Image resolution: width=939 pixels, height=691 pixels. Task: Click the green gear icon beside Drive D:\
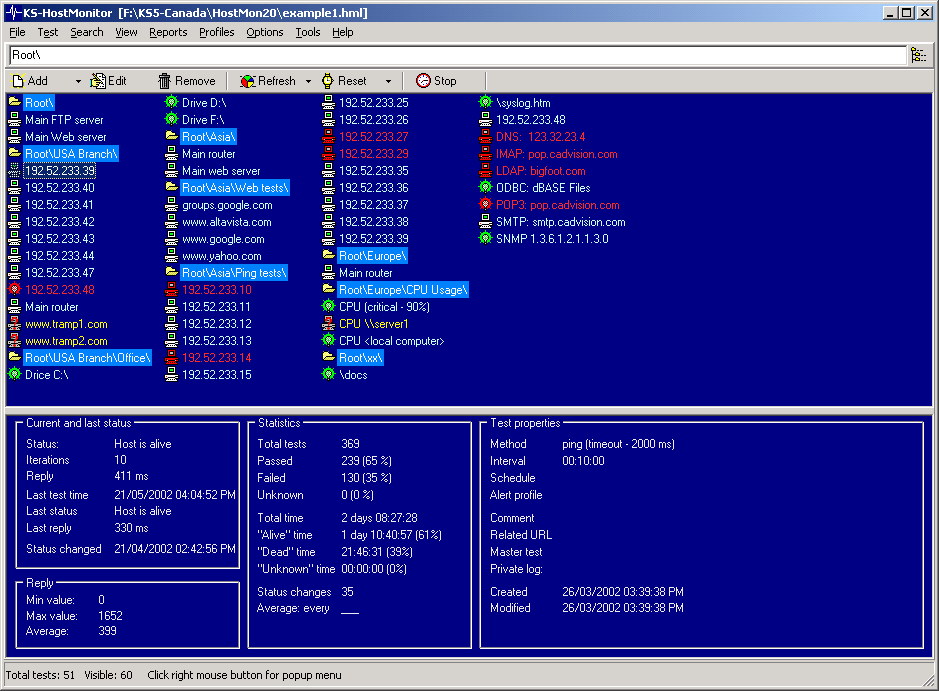pyautogui.click(x=171, y=103)
